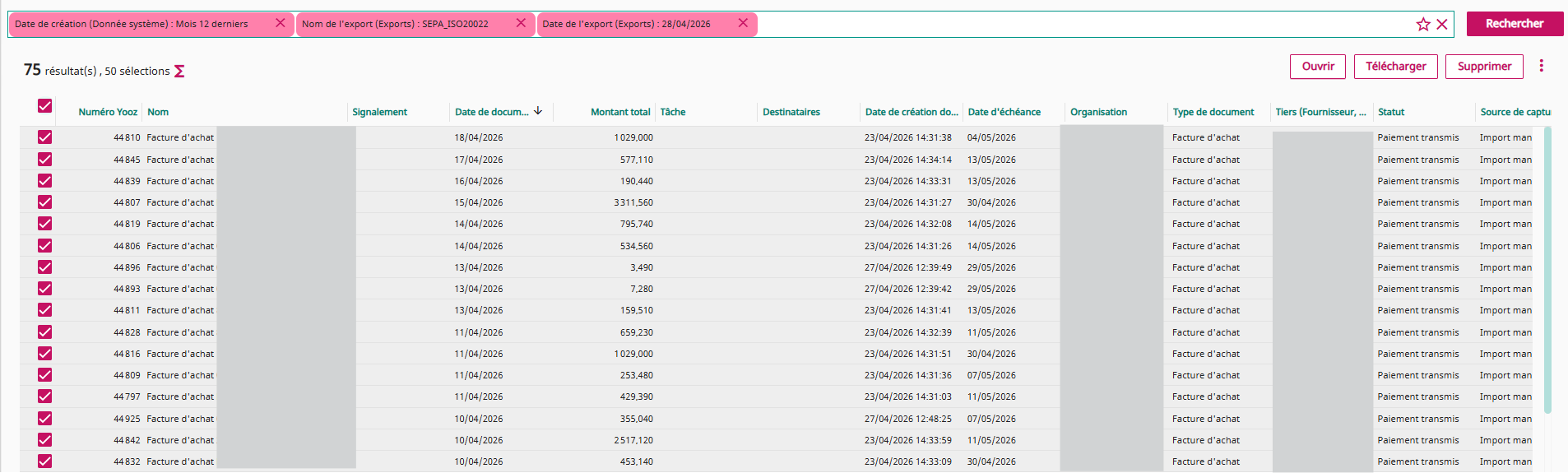Image resolution: width=1568 pixels, height=473 pixels.
Task: Sort by the Montant total column
Action: 619,112
